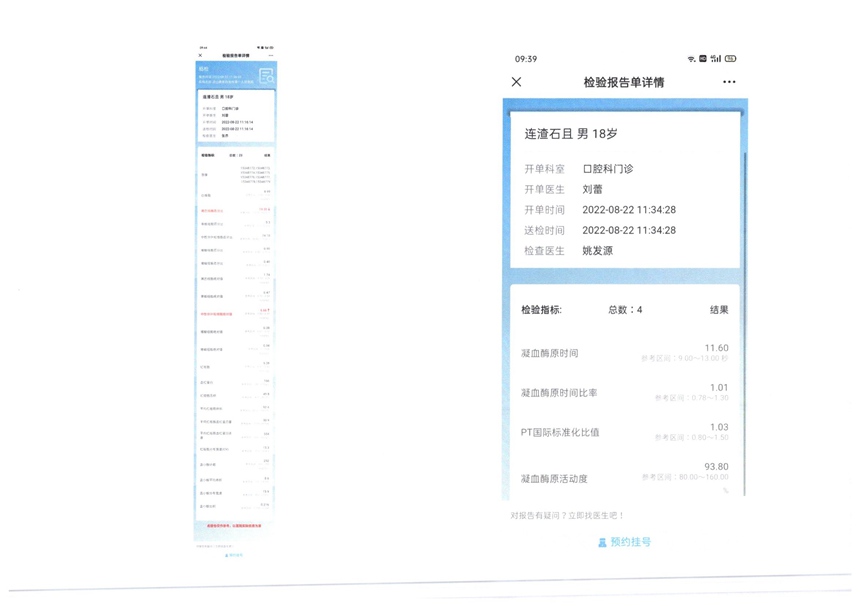Select the ordering doctor 刘蕾
The image size is (860, 607).
pos(592,189)
